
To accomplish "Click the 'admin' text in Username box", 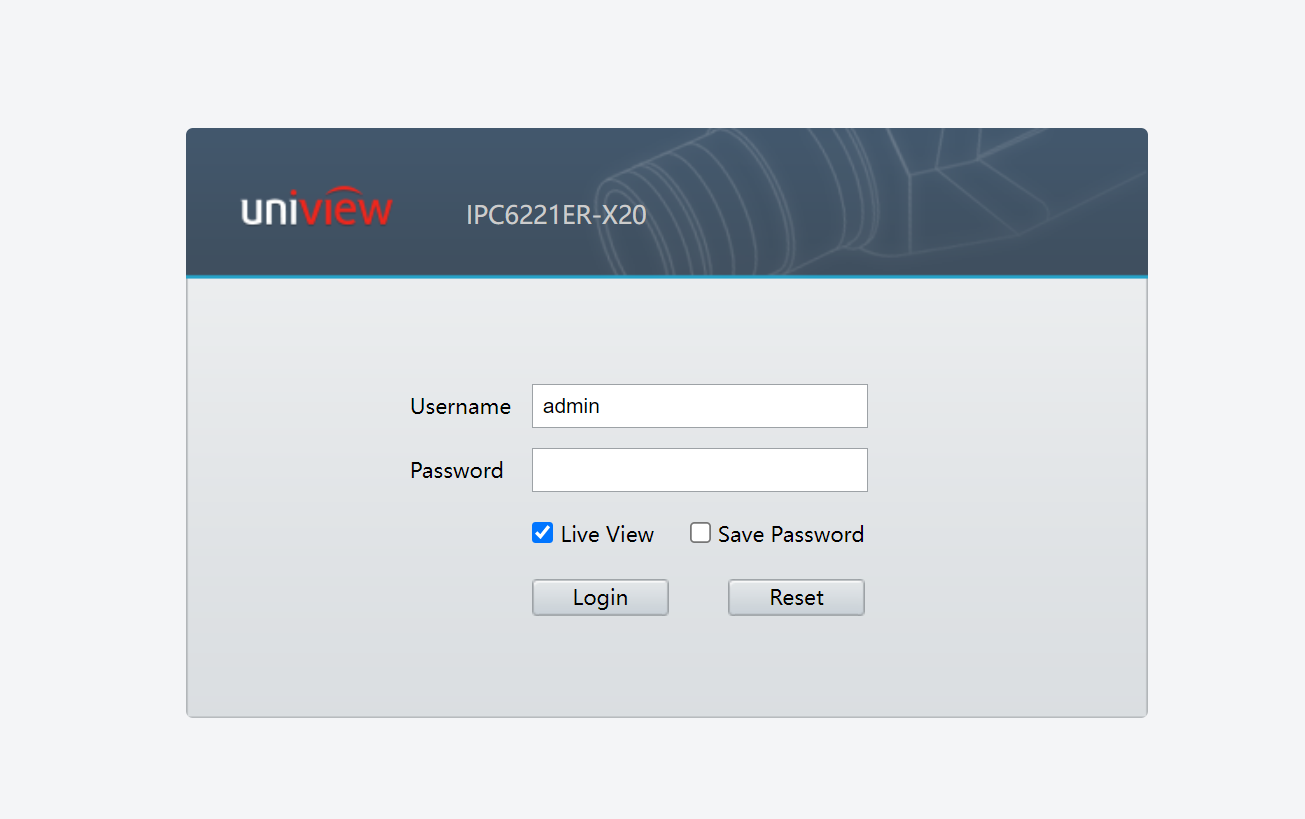I will 571,406.
